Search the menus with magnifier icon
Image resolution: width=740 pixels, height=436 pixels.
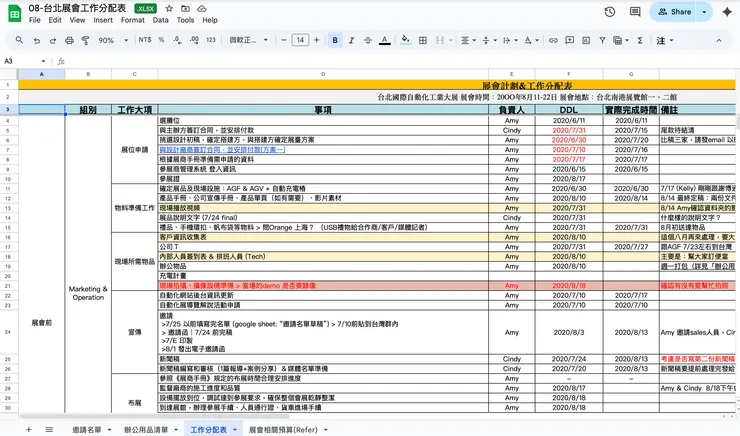pyautogui.click(x=19, y=40)
